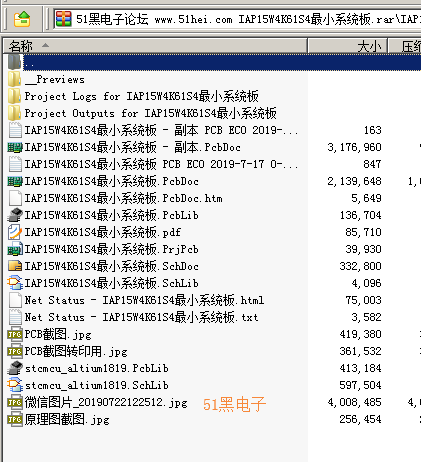Click the up-one-level folder icon
This screenshot has height=462, width=421.
point(22,19)
